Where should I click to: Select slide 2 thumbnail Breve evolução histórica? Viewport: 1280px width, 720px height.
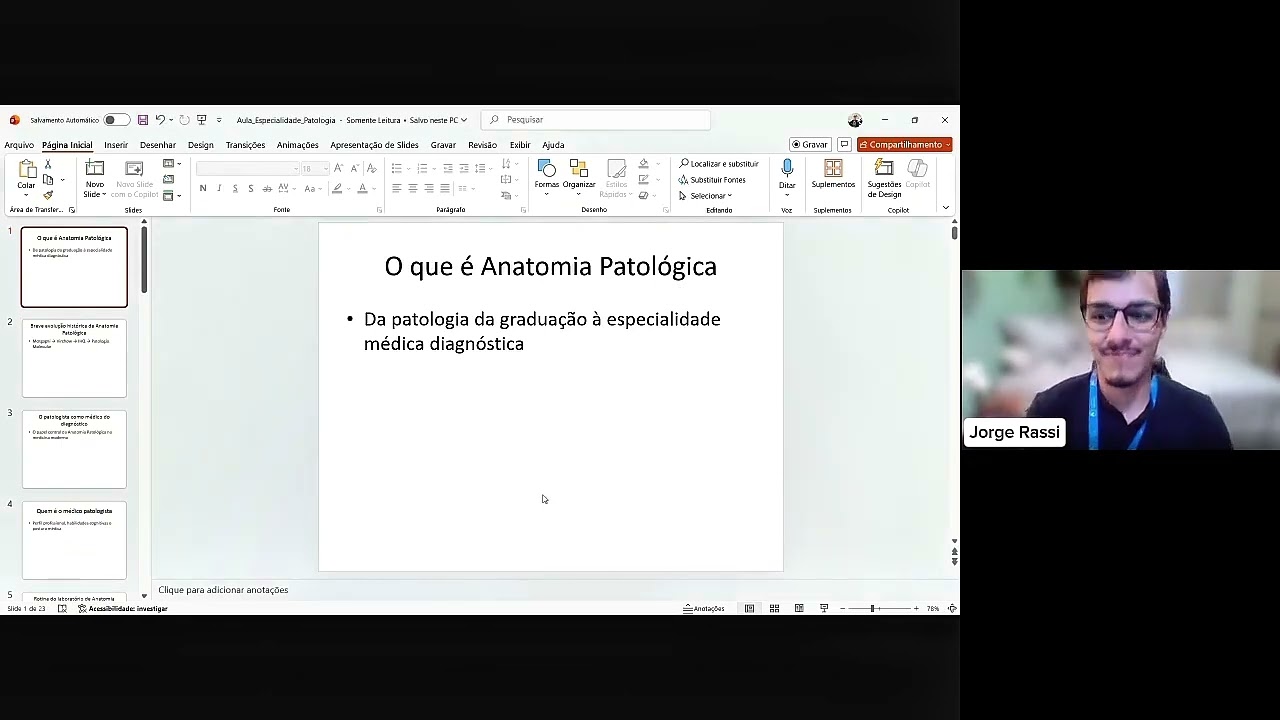coord(74,358)
